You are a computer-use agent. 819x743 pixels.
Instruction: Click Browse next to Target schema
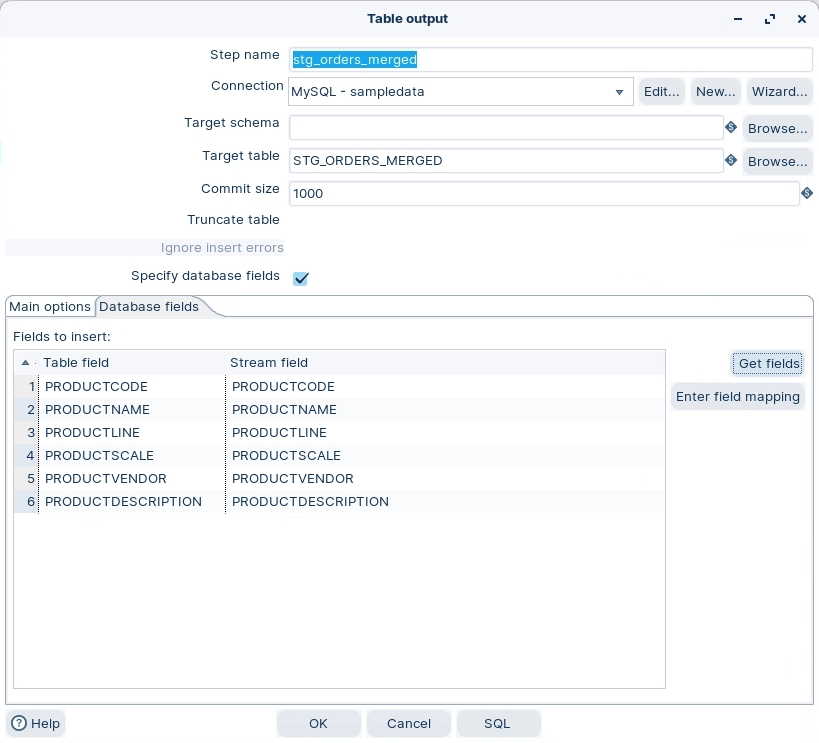point(777,128)
